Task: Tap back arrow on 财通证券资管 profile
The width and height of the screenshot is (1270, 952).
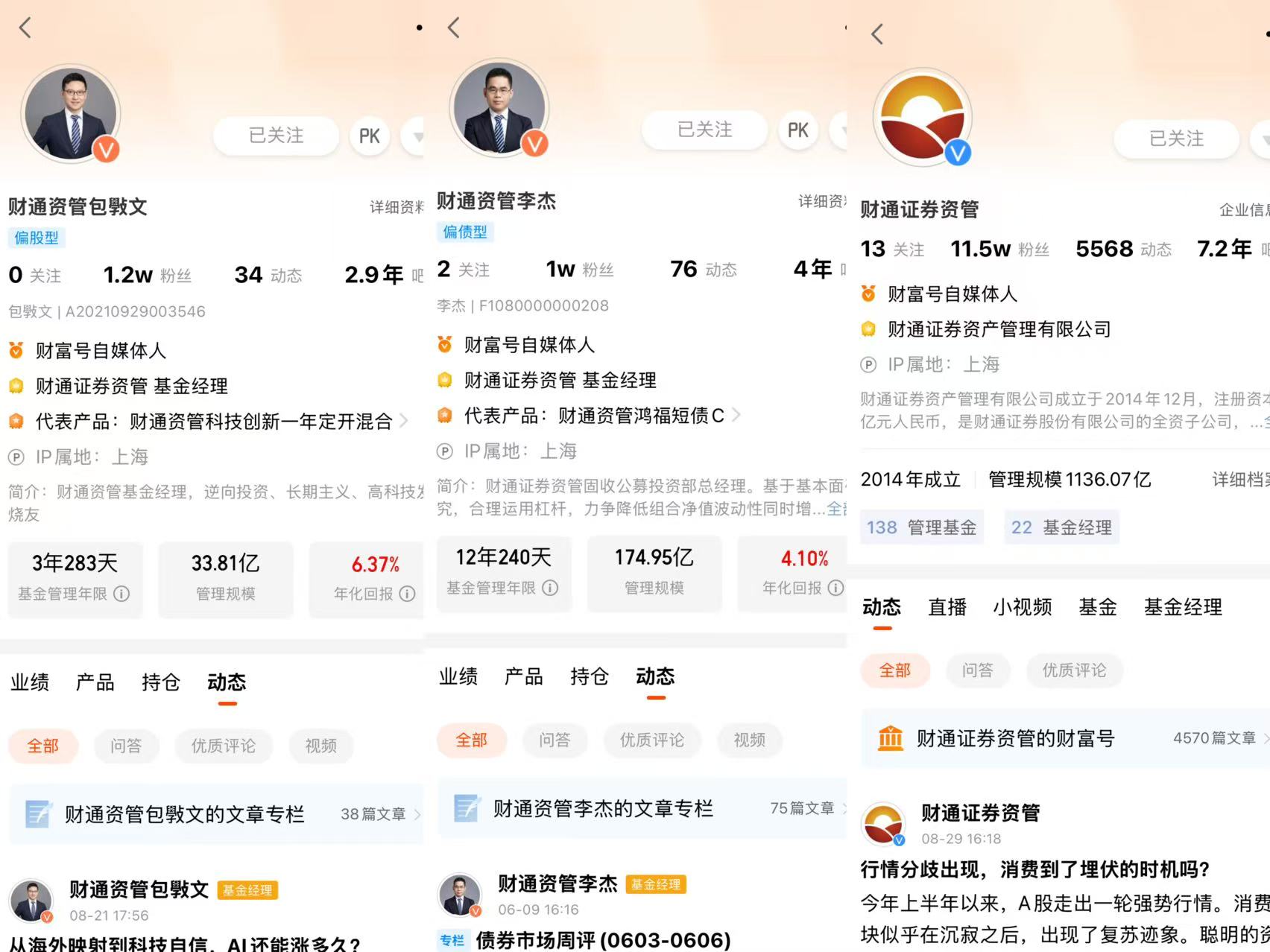Action: (x=878, y=34)
